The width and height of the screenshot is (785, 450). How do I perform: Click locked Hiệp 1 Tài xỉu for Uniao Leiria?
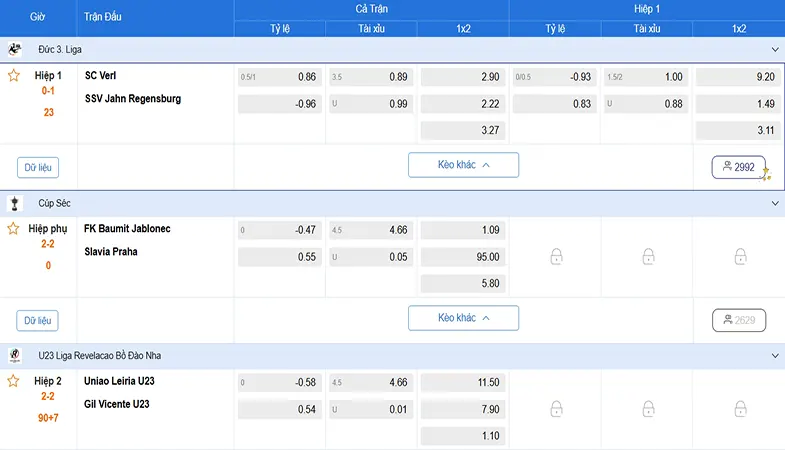[648, 409]
